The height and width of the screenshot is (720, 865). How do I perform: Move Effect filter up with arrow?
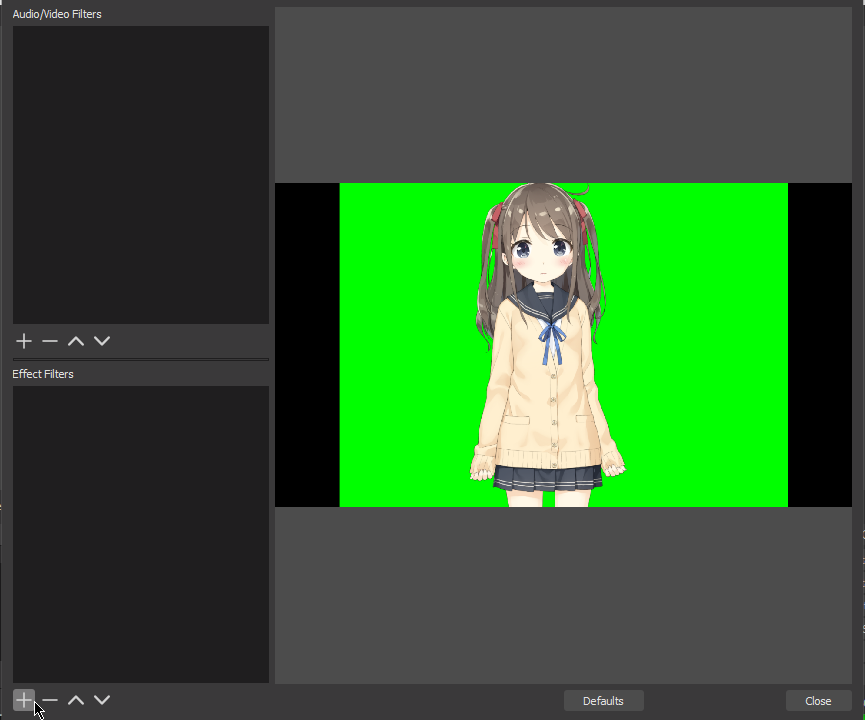click(76, 700)
